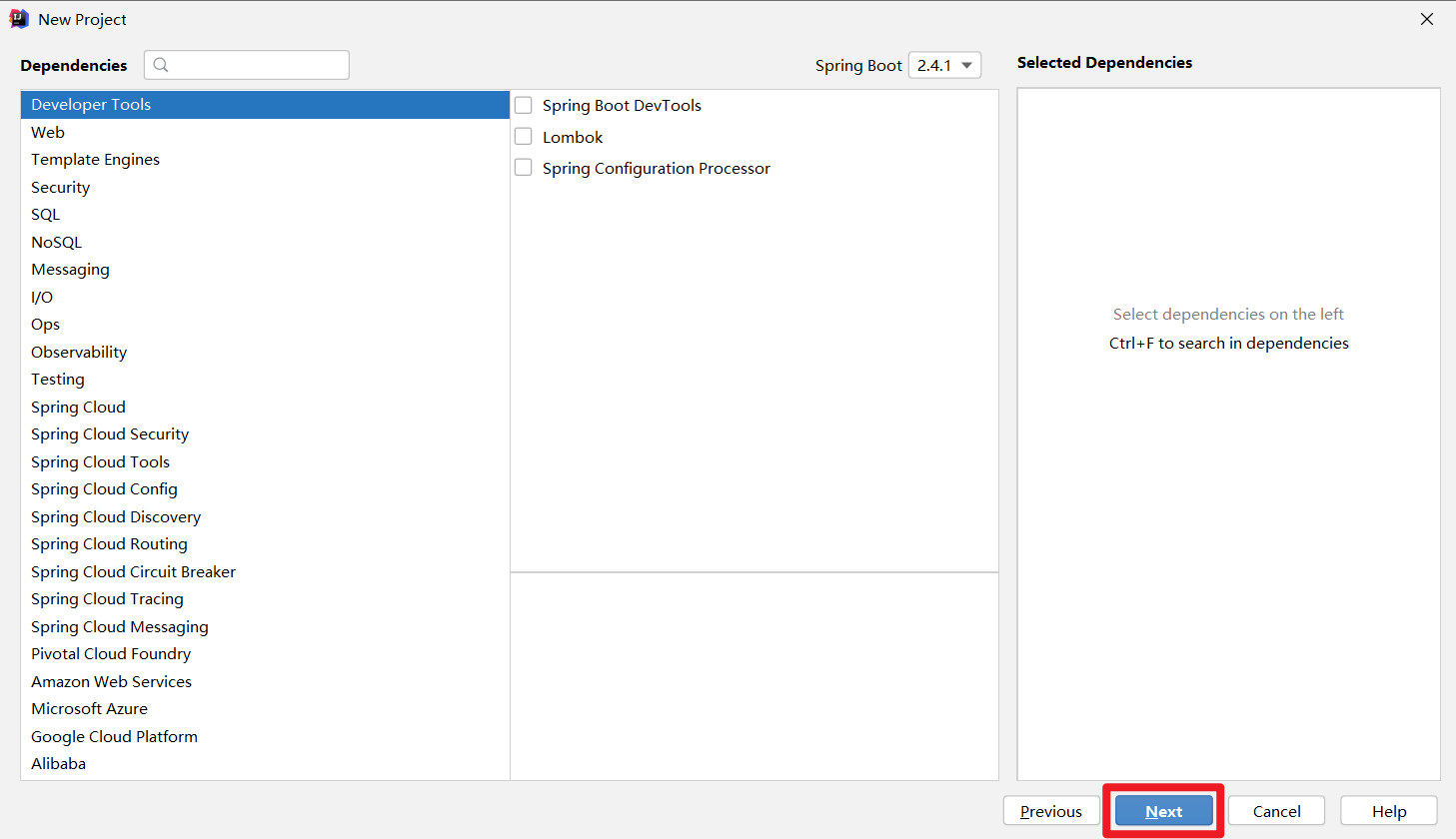1456x839 pixels.
Task: Click the IntelliJ IDEA logo in title bar
Action: point(19,19)
